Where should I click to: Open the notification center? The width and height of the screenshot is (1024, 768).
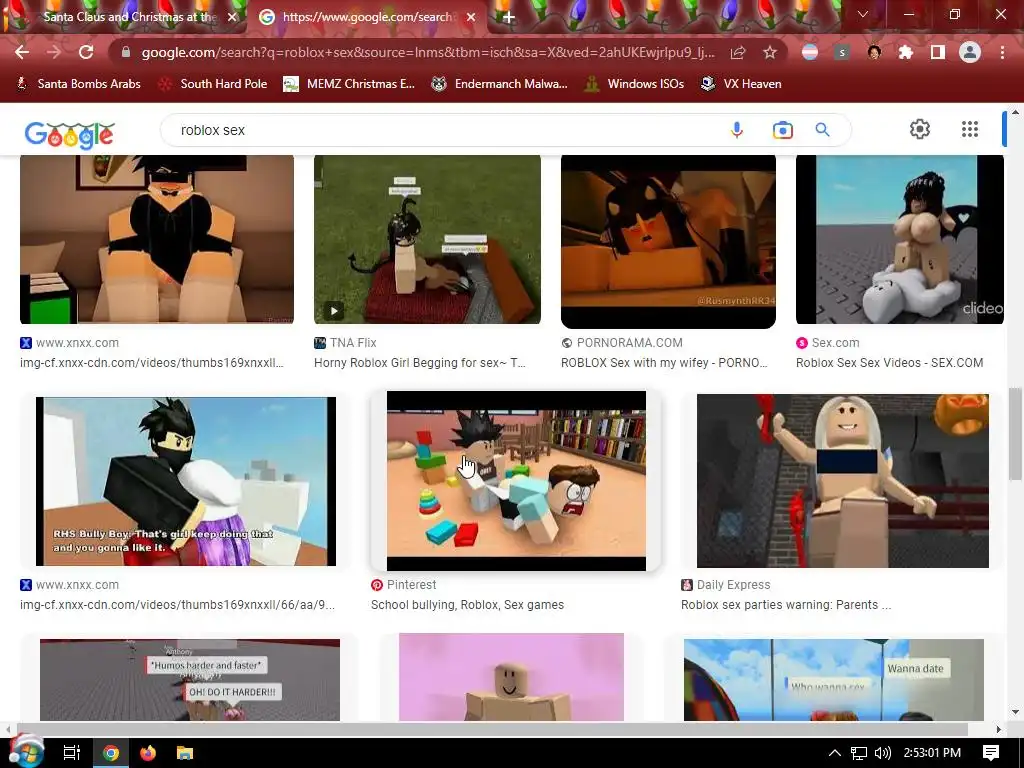(x=991, y=753)
